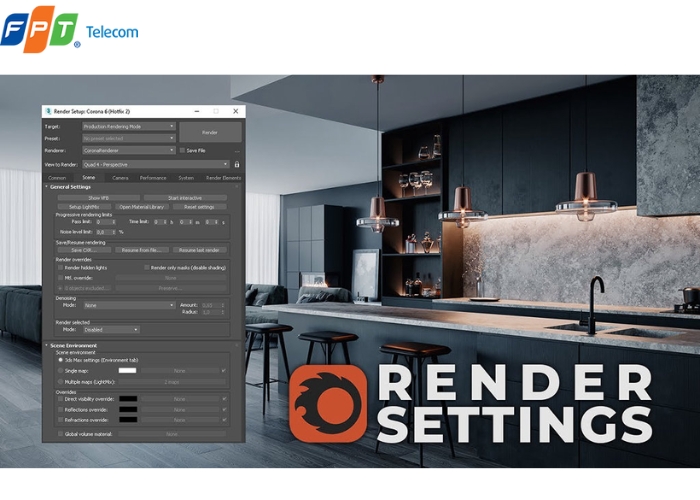Viewport: 700px width, 500px height.
Task: Click the lock viewport icon beside View to Render
Action: [x=237, y=164]
